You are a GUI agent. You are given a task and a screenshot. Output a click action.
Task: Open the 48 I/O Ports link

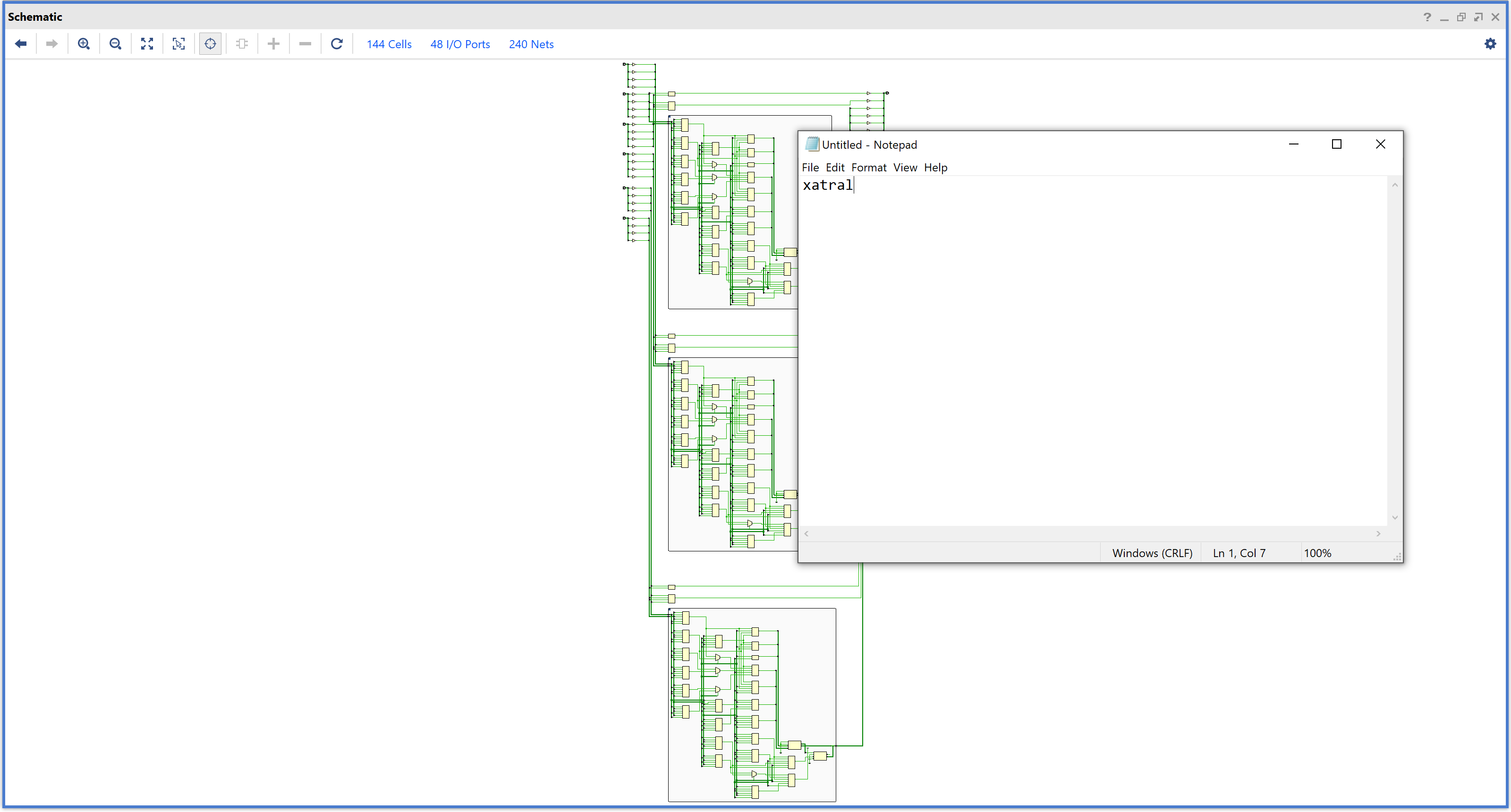click(x=460, y=44)
